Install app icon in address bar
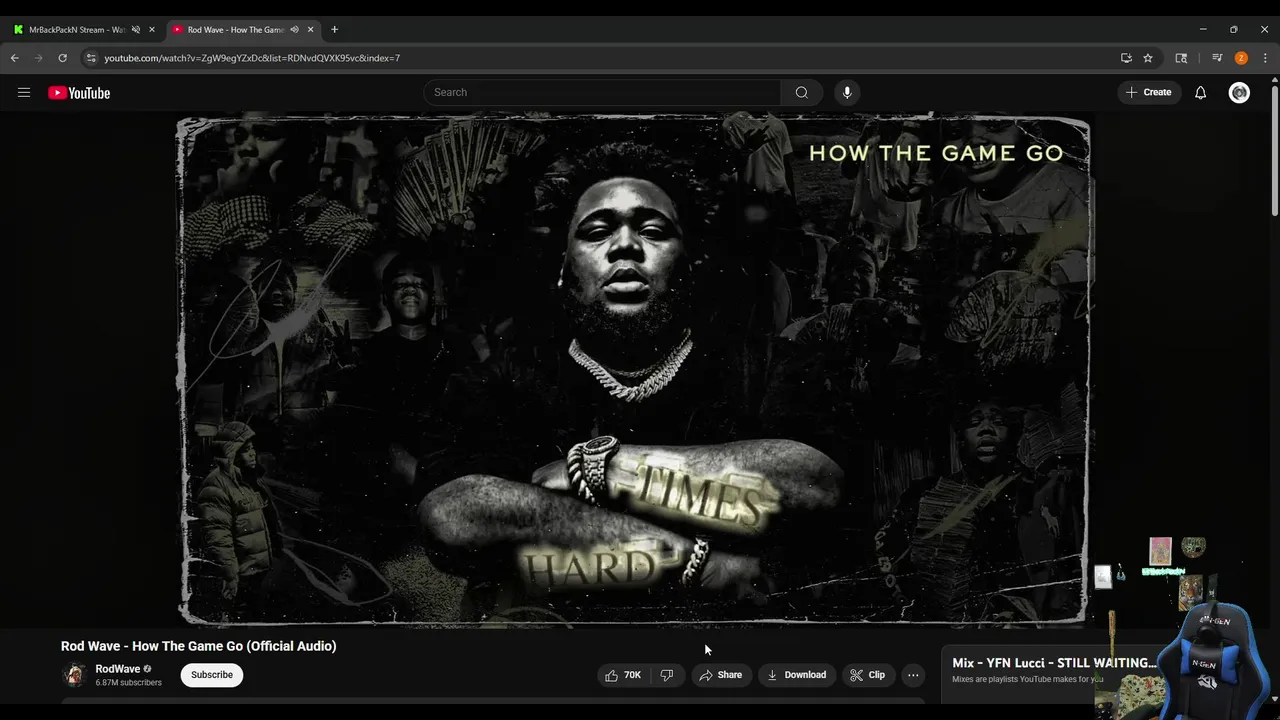 [x=1126, y=58]
